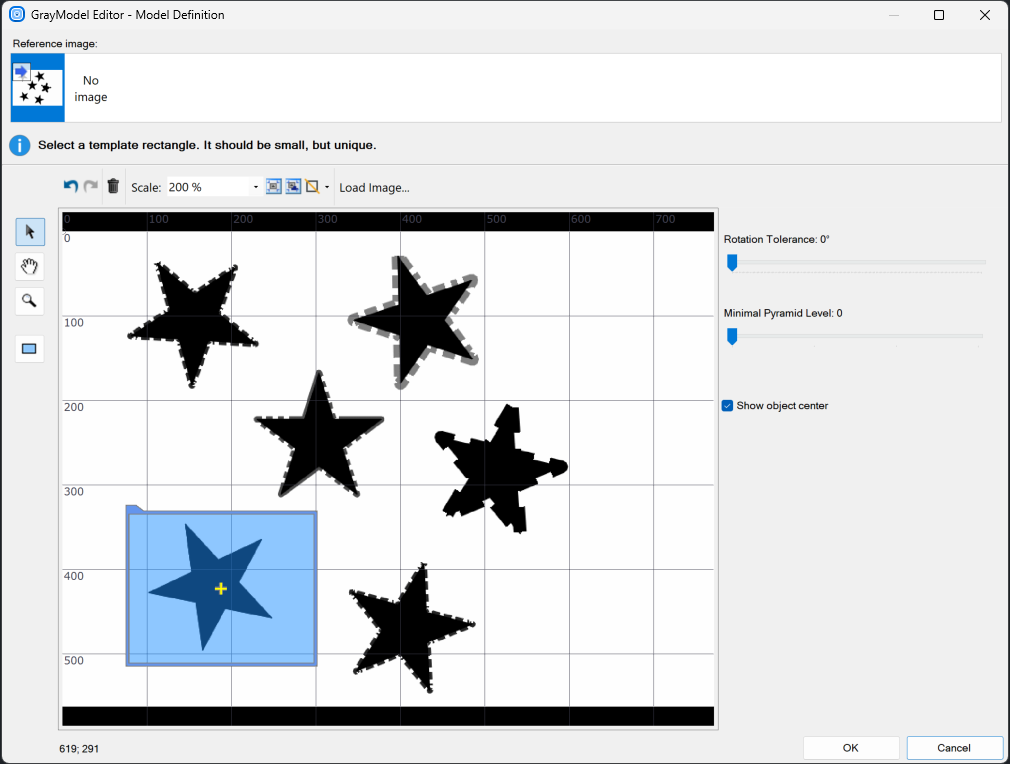Click the first fit-view icon after Scale
The image size is (1010, 764).
pos(274,187)
